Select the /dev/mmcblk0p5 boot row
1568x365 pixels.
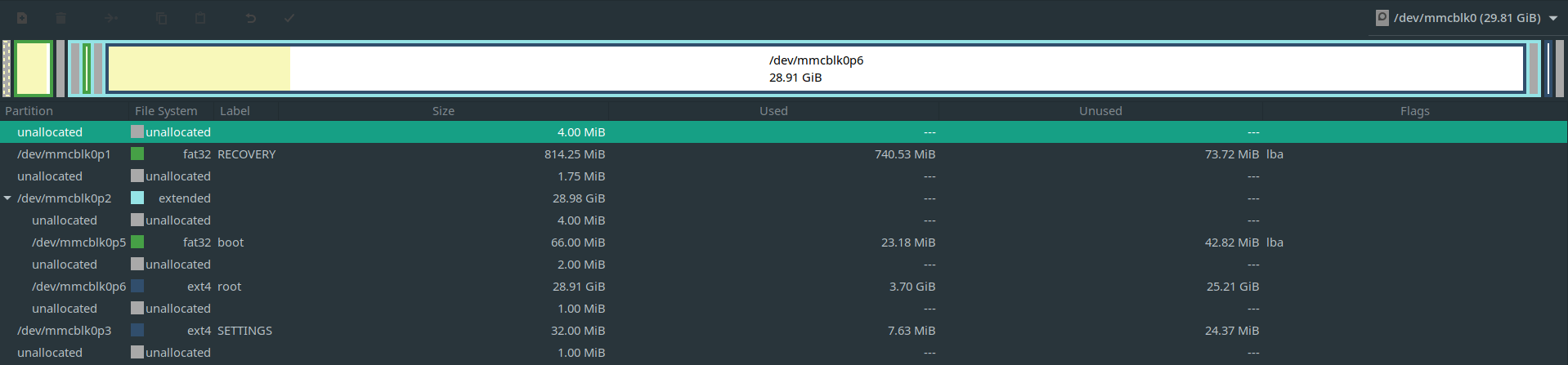tap(784, 243)
